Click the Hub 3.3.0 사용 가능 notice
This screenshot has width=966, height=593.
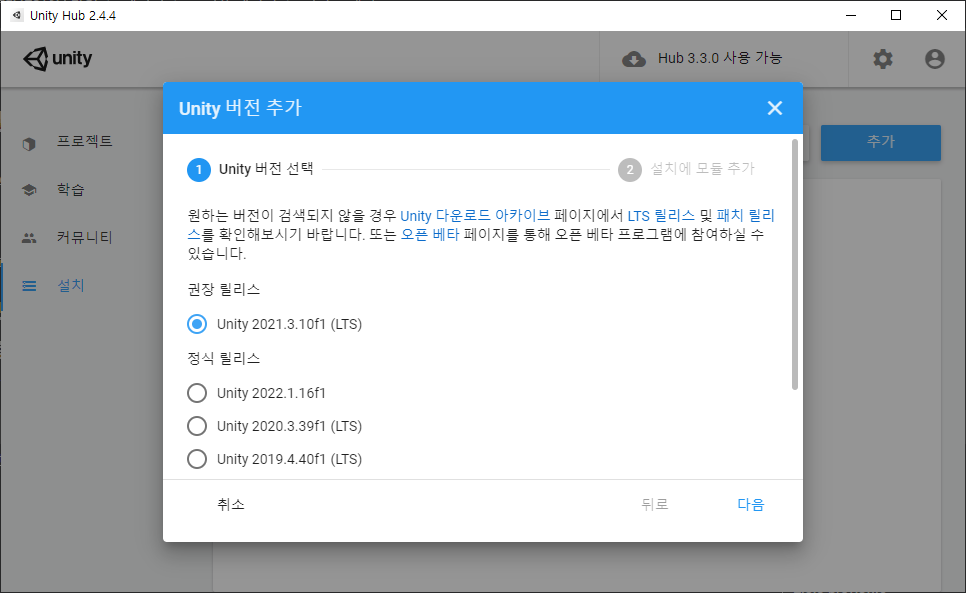[x=720, y=58]
